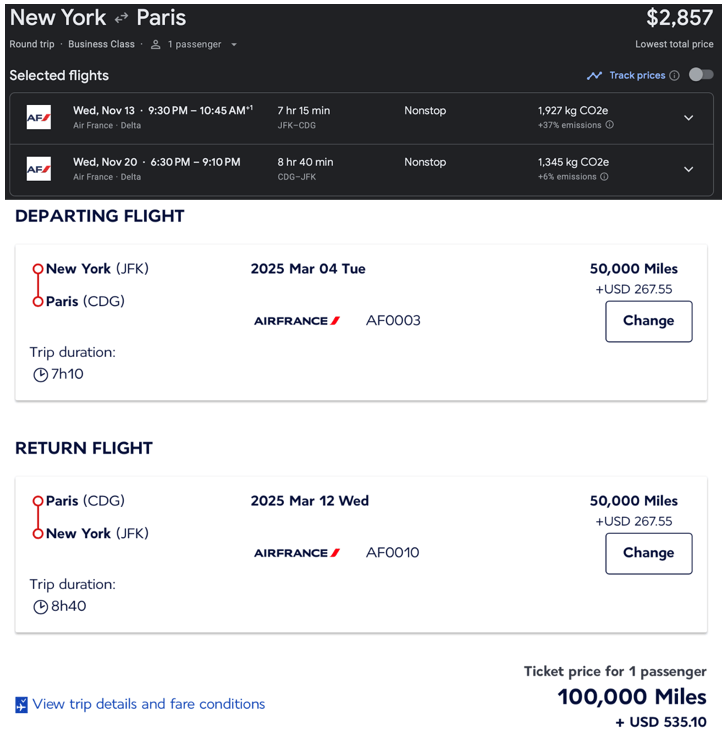Open the 1 passenger dropdown

pos(194,44)
